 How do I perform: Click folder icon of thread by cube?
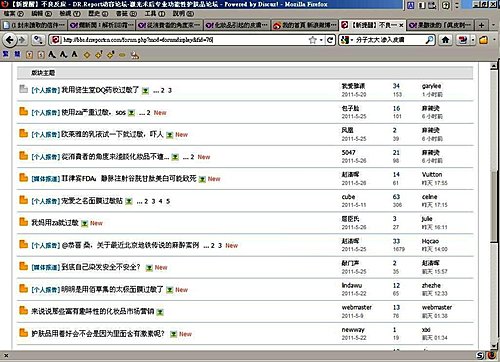23,200
